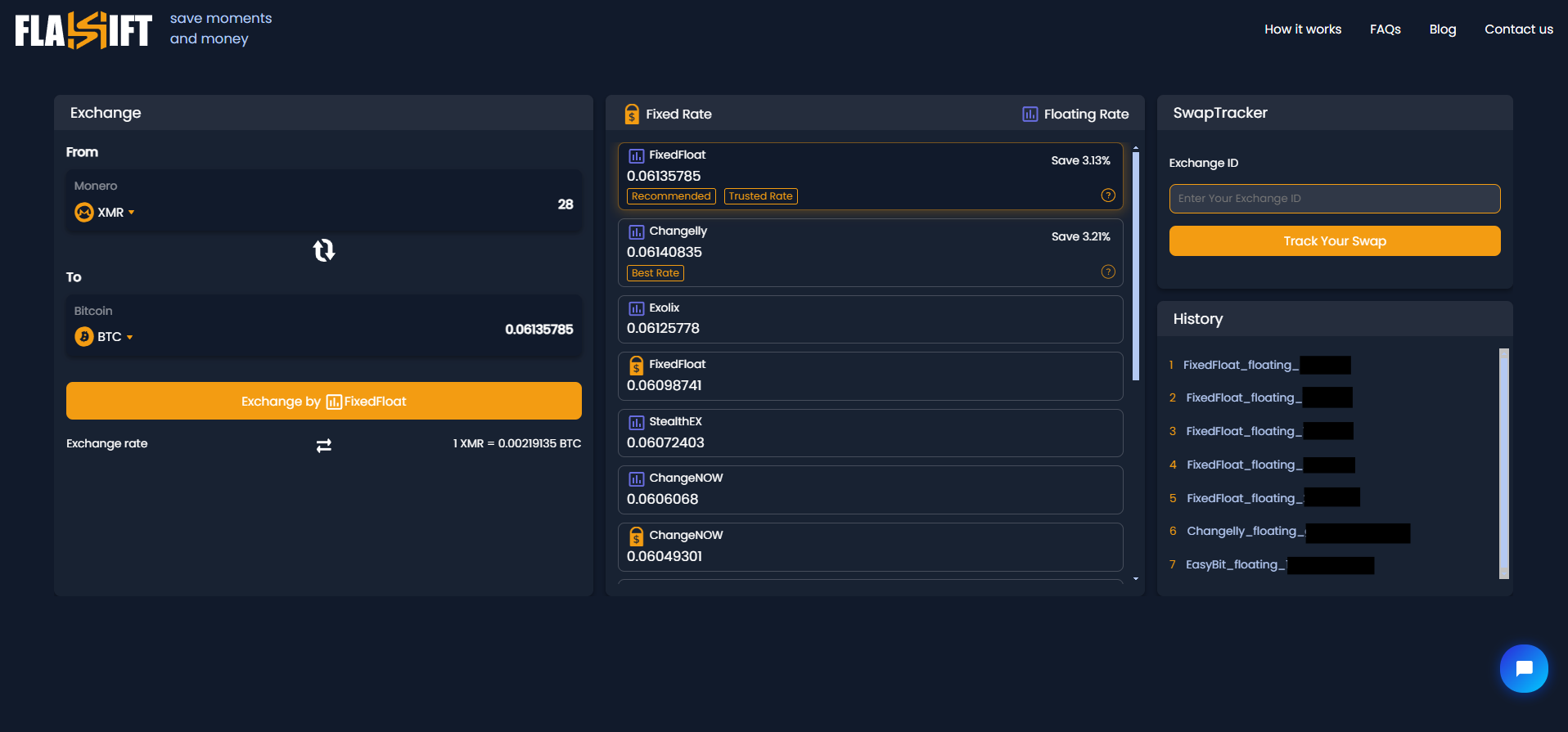Click Floating Rate chart icon in header
This screenshot has width=1568, height=732.
1030,115
